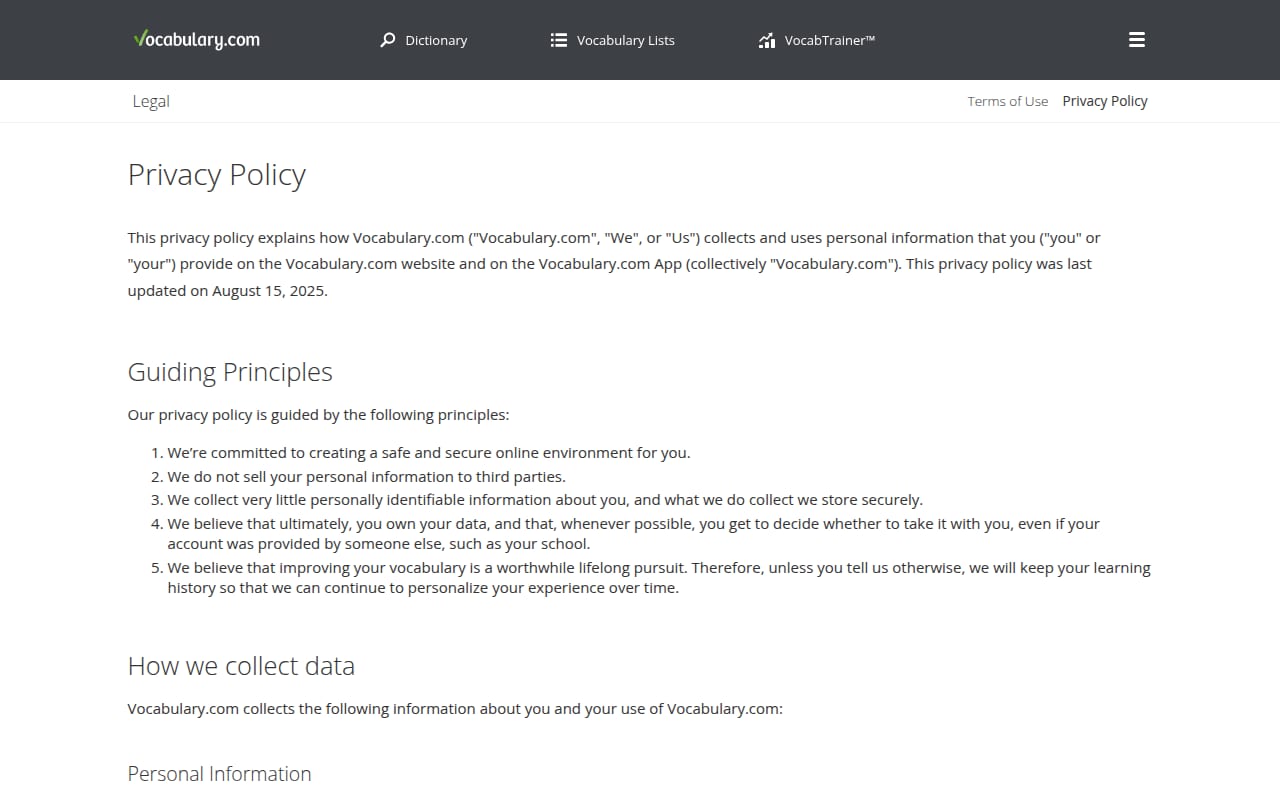Open the hamburger menu
Image resolution: width=1280 pixels, height=800 pixels.
pos(1137,40)
